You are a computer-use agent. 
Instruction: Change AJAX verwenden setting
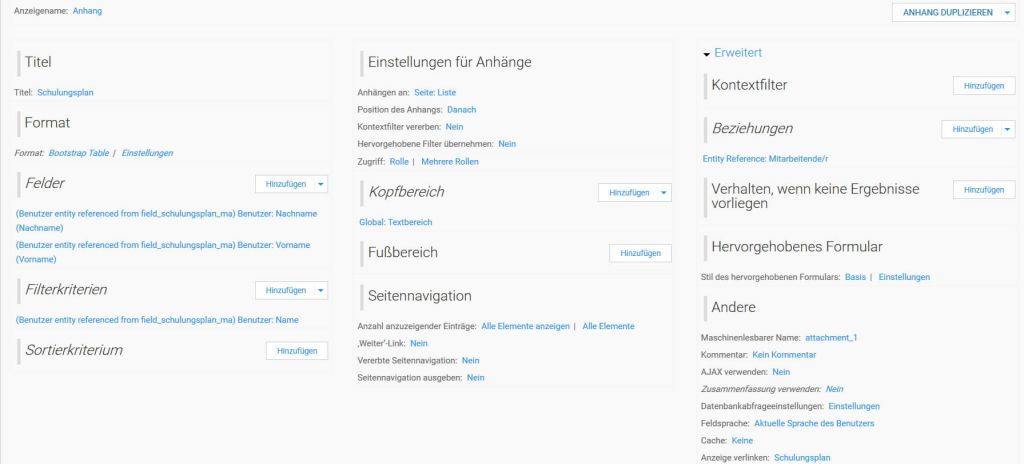coord(781,372)
